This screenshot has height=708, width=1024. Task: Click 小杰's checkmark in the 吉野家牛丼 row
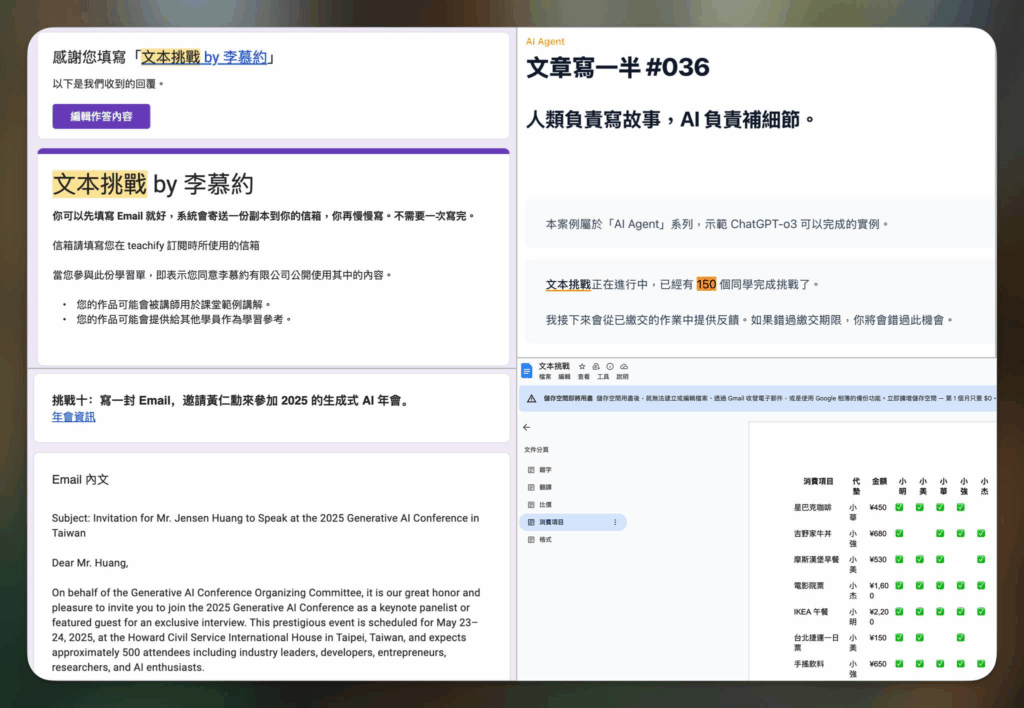(x=980, y=533)
